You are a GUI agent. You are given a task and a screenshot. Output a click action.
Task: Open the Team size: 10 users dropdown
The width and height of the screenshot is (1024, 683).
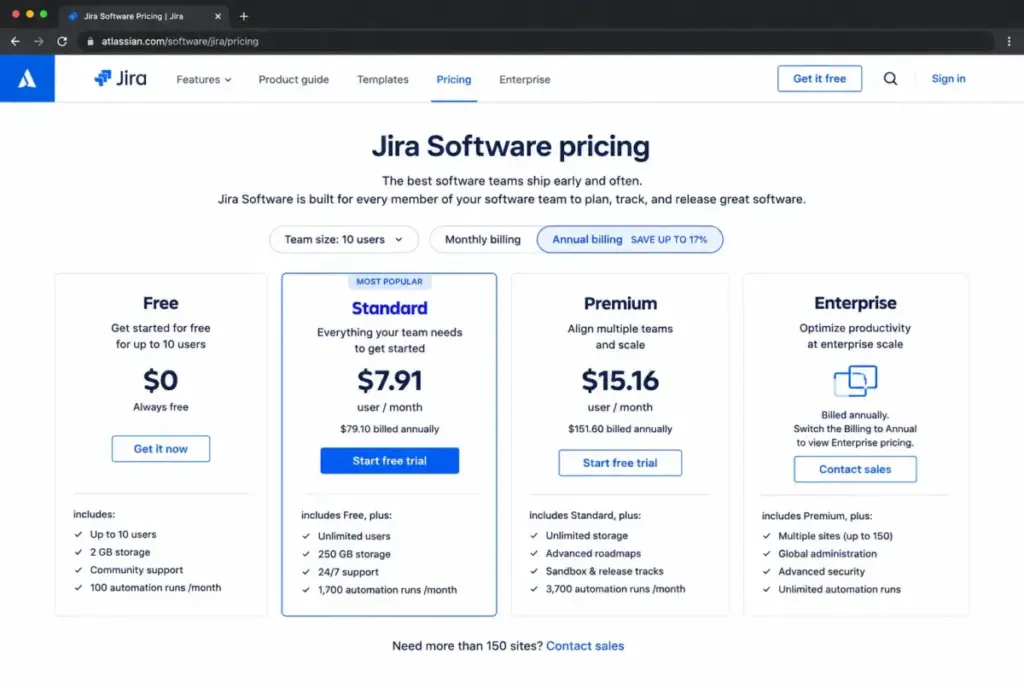(x=344, y=240)
